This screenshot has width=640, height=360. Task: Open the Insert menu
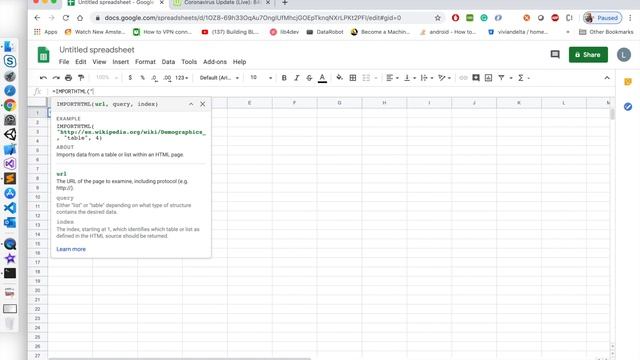(x=120, y=62)
